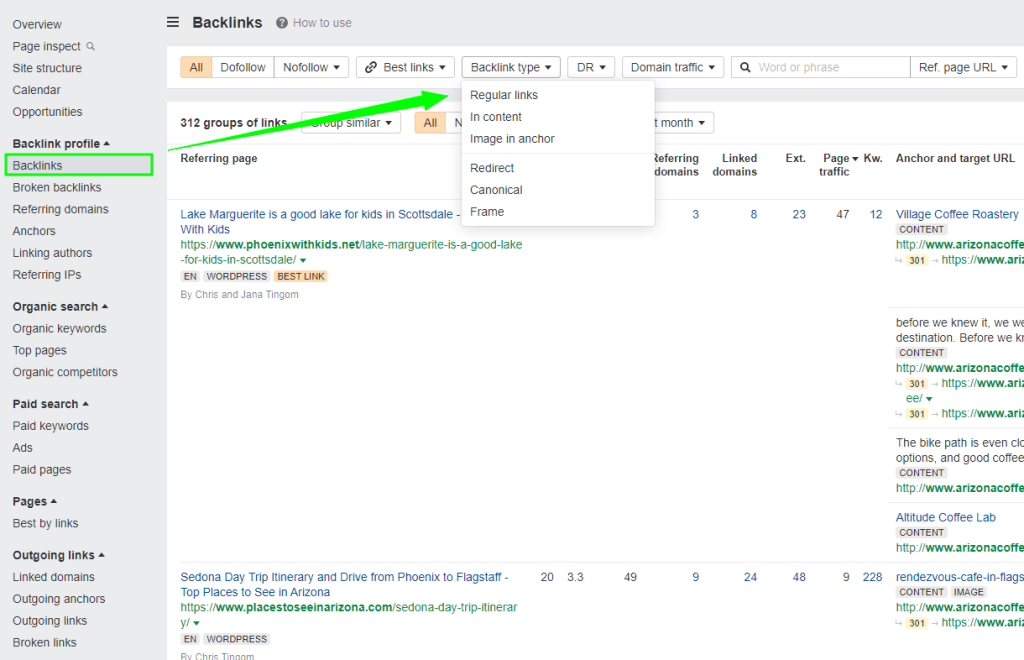Choose In content from Backlink type menu
1024x660 pixels.
496,117
